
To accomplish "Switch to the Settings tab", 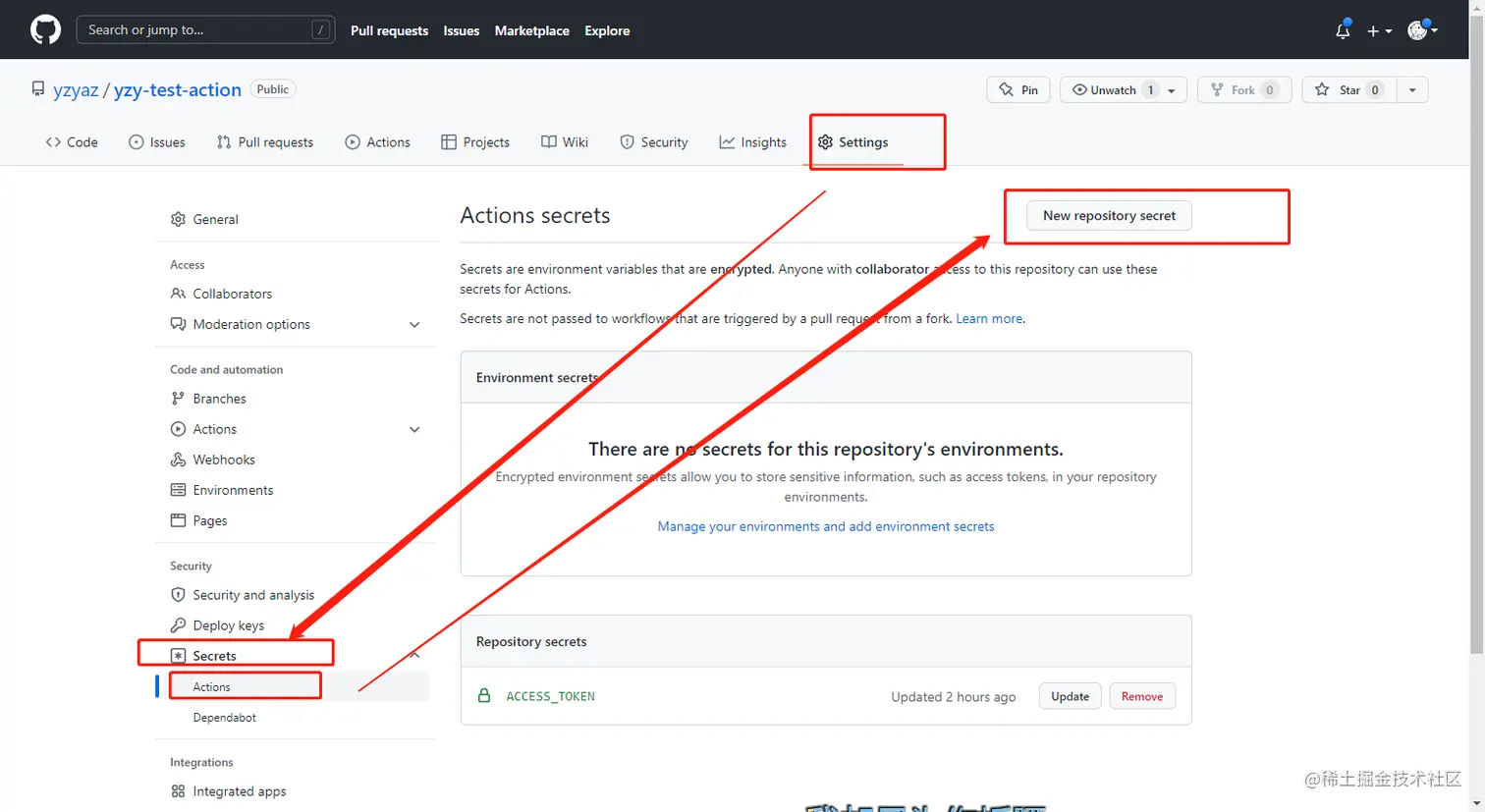I will click(x=853, y=142).
